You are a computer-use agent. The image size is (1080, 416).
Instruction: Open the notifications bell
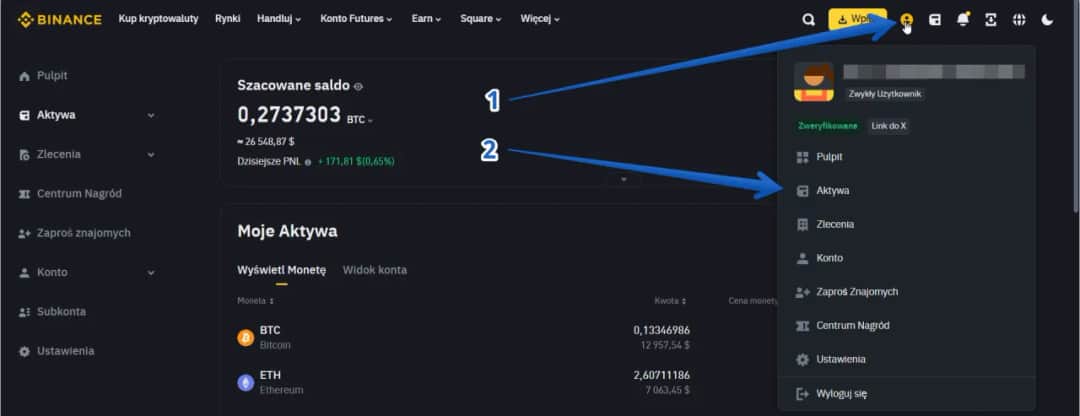(x=963, y=19)
